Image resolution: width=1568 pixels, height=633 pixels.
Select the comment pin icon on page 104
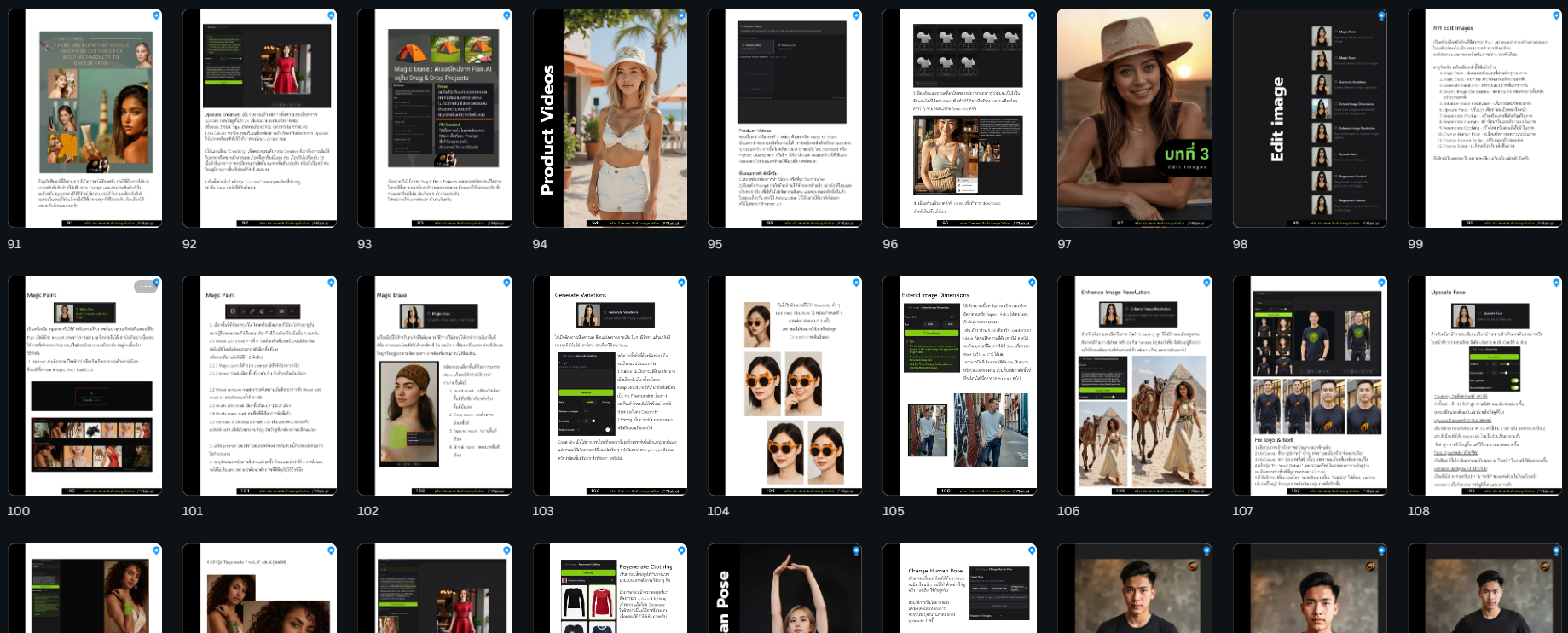pos(856,282)
